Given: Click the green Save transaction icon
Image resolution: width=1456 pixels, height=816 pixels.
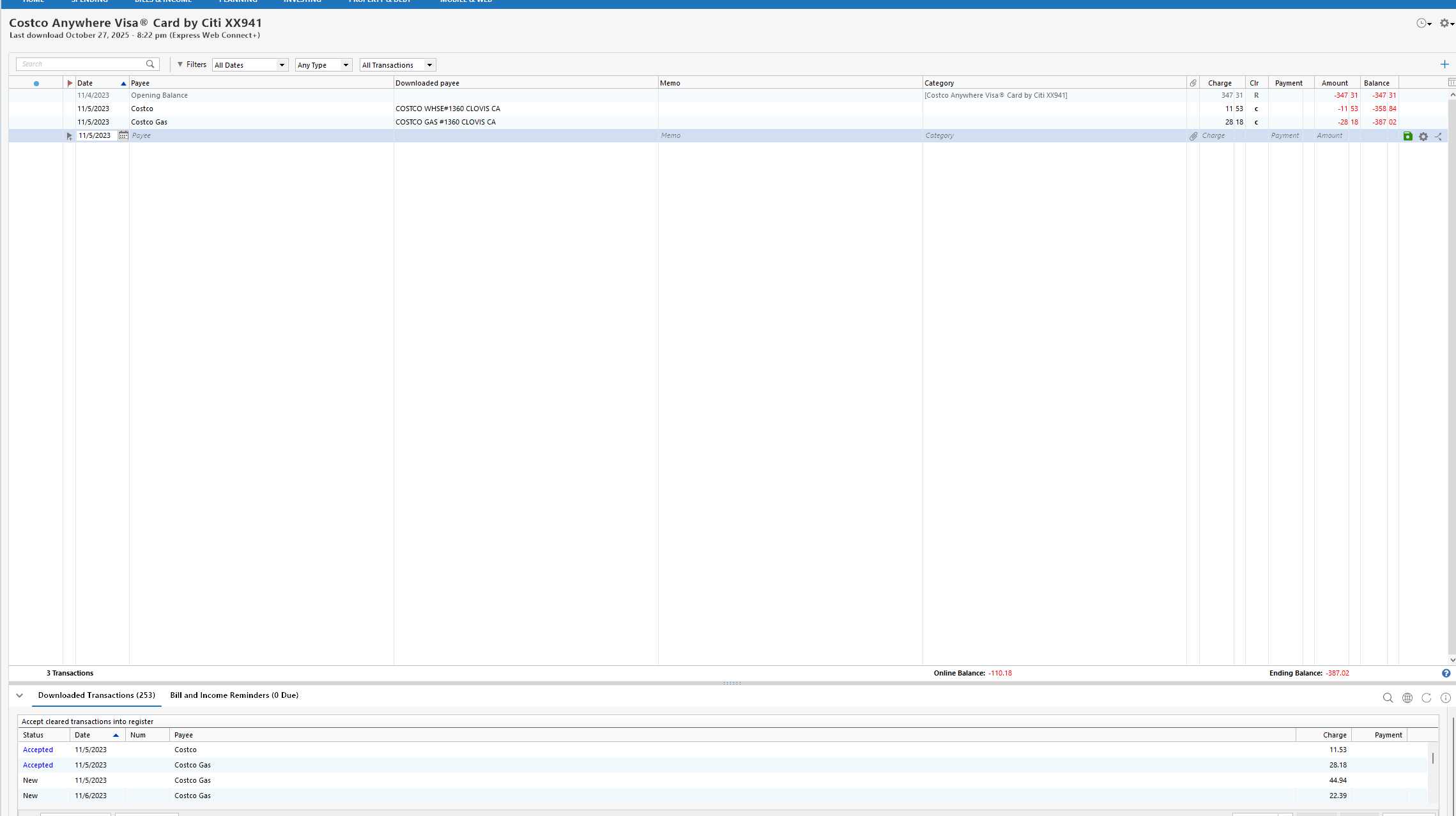Looking at the screenshot, I should 1407,136.
